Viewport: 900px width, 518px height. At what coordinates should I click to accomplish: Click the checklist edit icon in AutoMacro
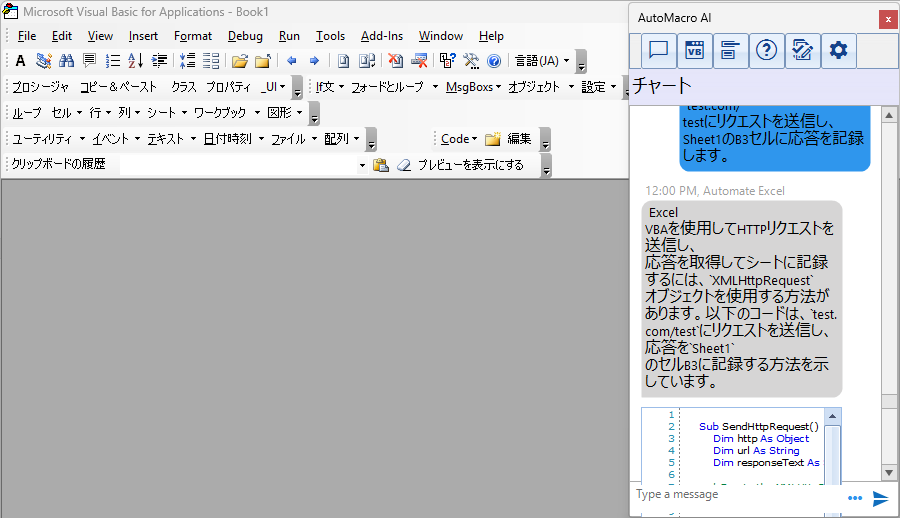pos(802,50)
